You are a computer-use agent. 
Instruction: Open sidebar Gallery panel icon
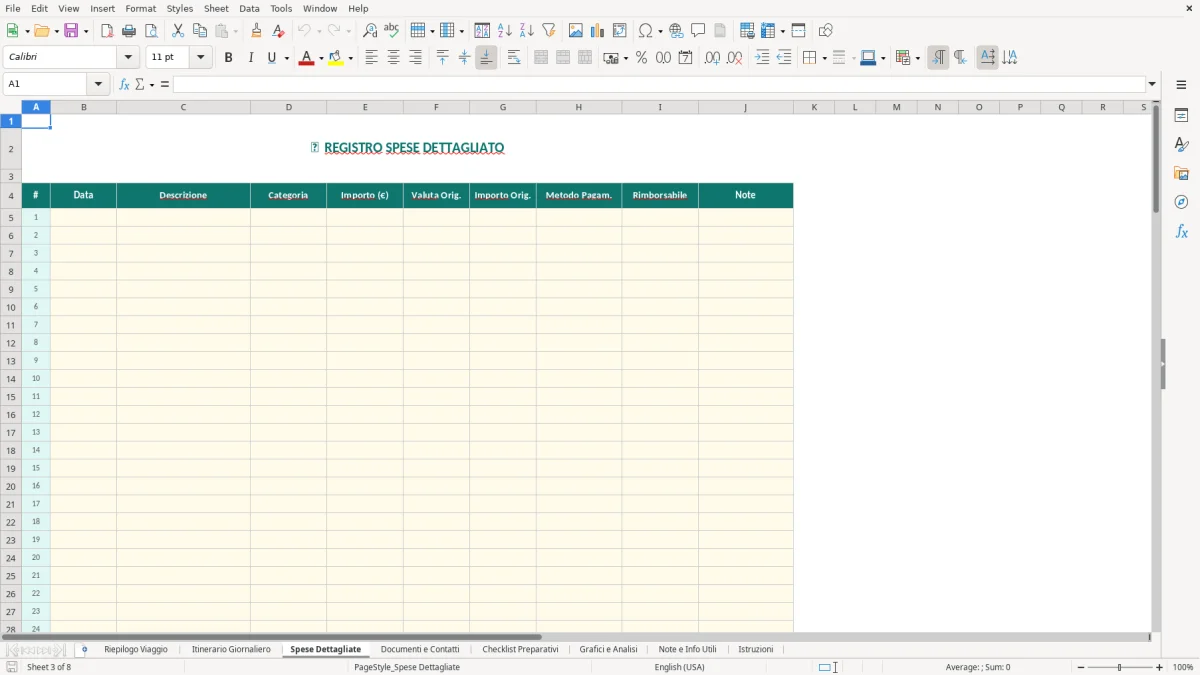click(1181, 174)
